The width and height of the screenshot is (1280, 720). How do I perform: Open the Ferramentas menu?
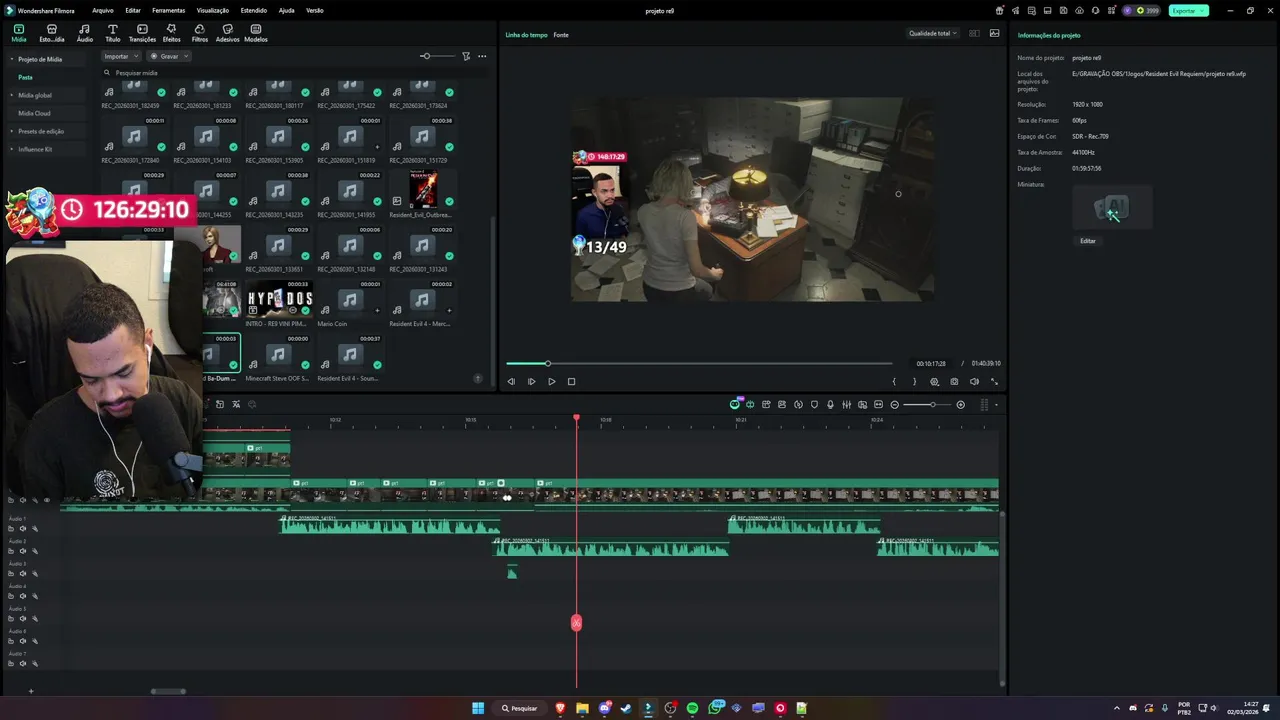point(168,10)
